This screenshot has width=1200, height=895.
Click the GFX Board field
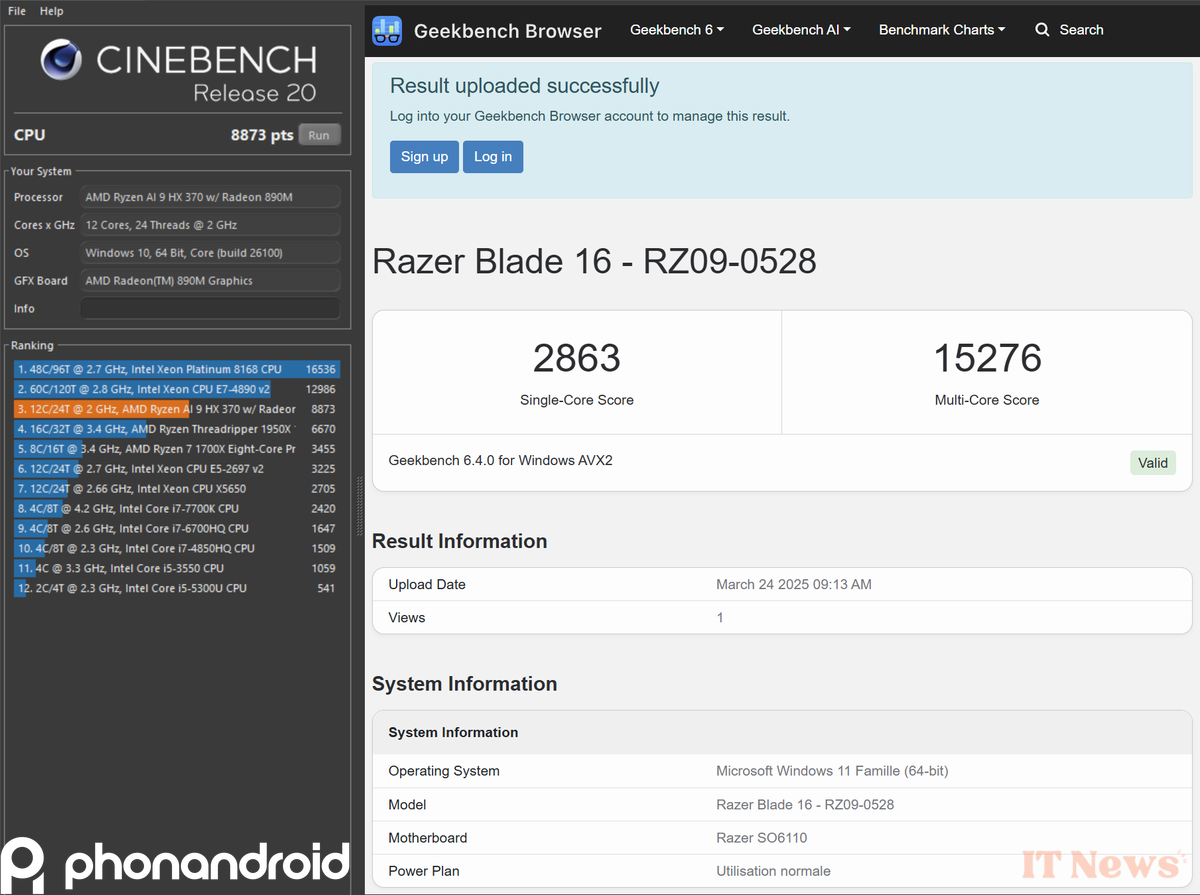click(210, 281)
